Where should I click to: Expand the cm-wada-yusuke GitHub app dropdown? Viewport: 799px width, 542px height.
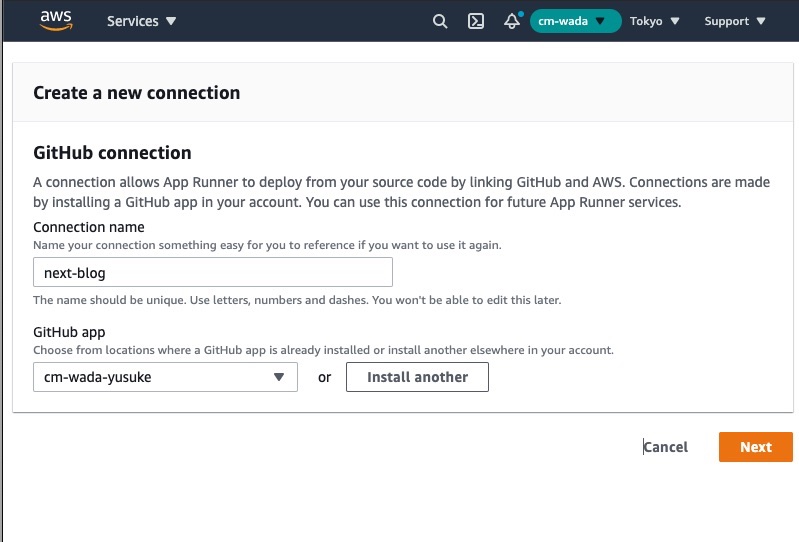165,377
